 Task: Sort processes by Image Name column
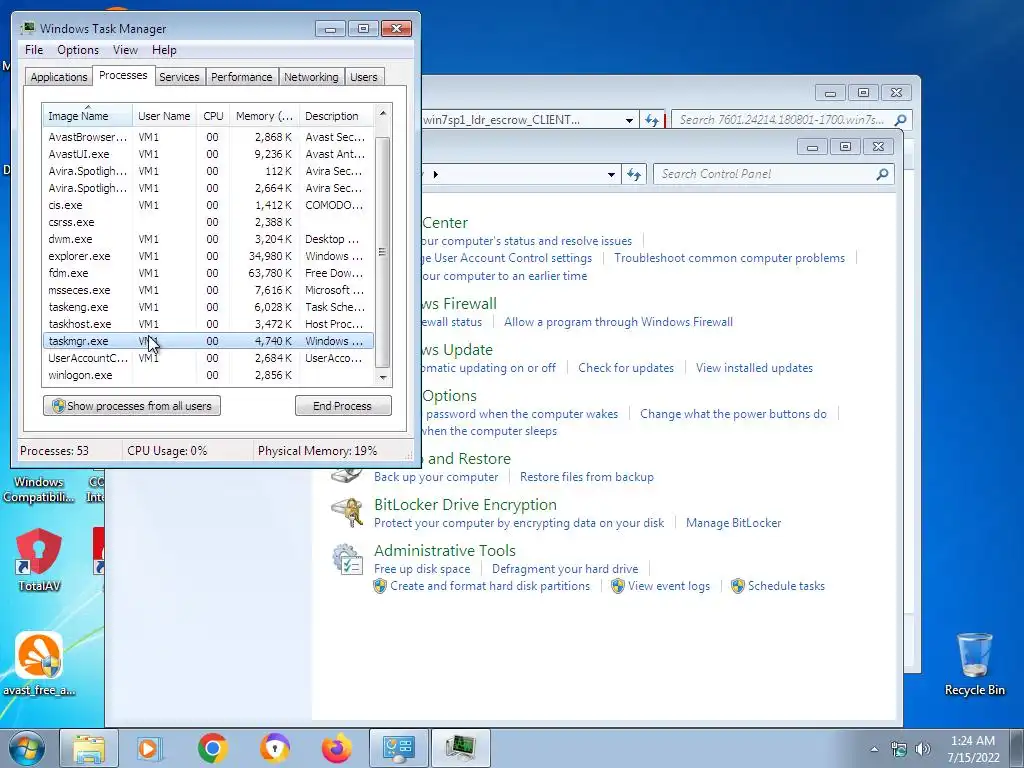coord(88,116)
